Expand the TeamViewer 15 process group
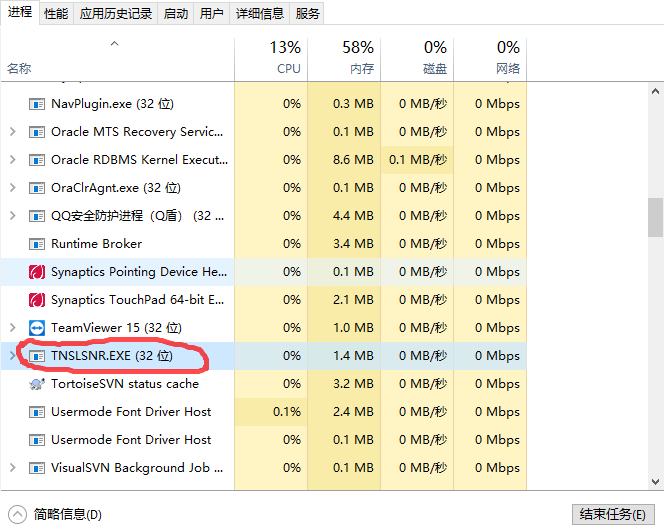664x529 pixels. click(x=12, y=328)
